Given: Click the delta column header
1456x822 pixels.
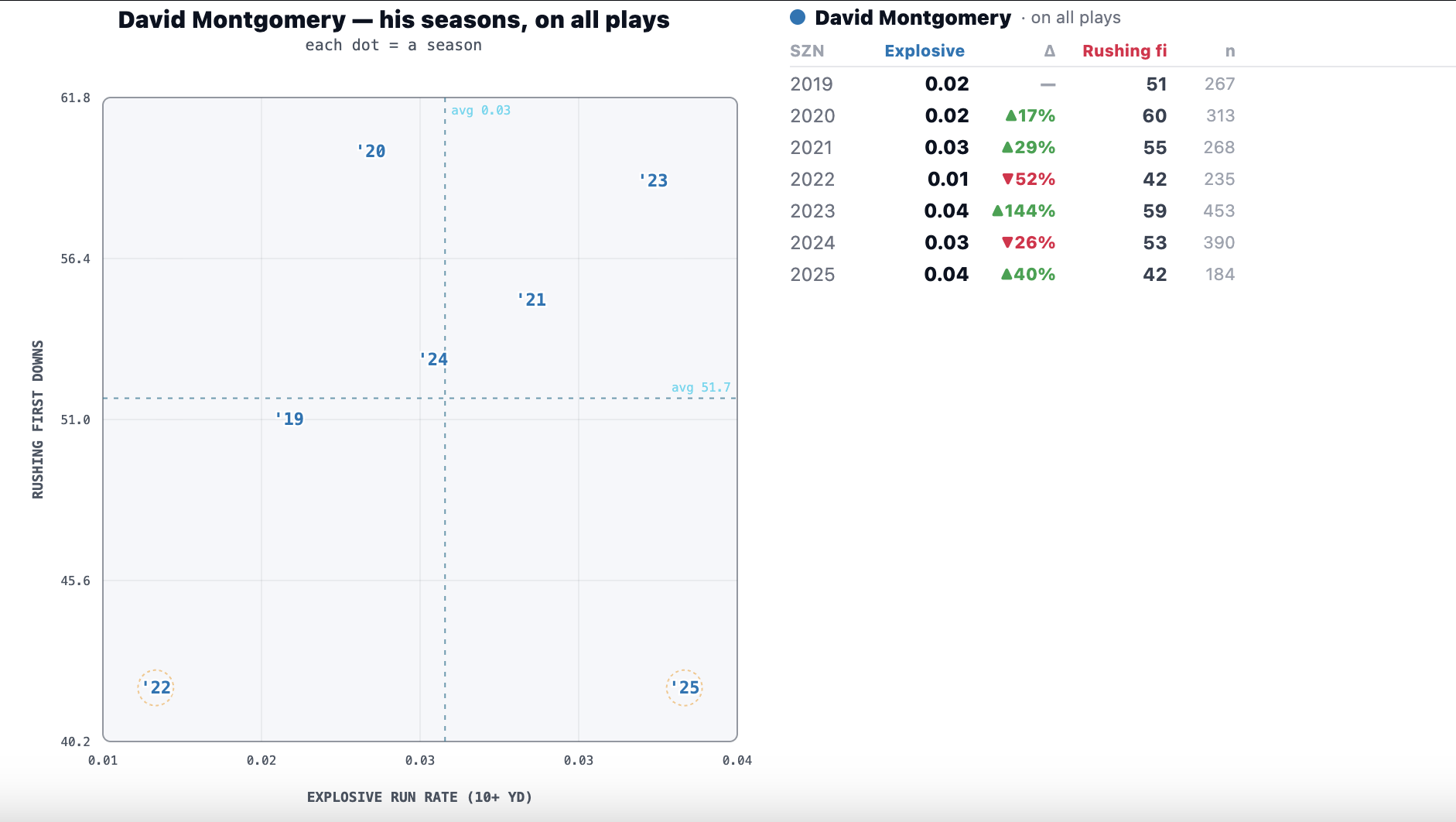Looking at the screenshot, I should click(x=1049, y=51).
